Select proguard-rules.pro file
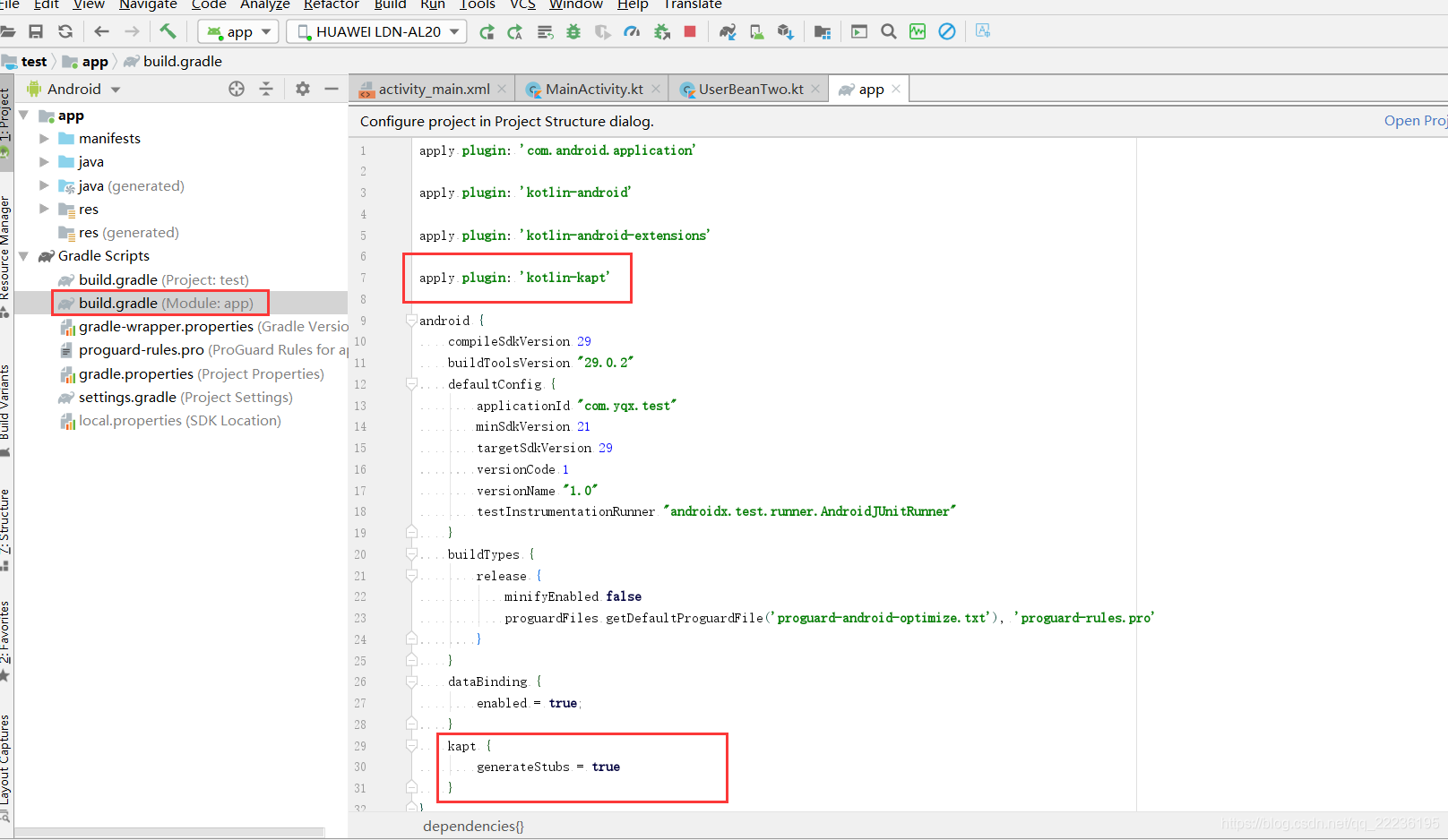This screenshot has height=840, width=1448. point(203,350)
